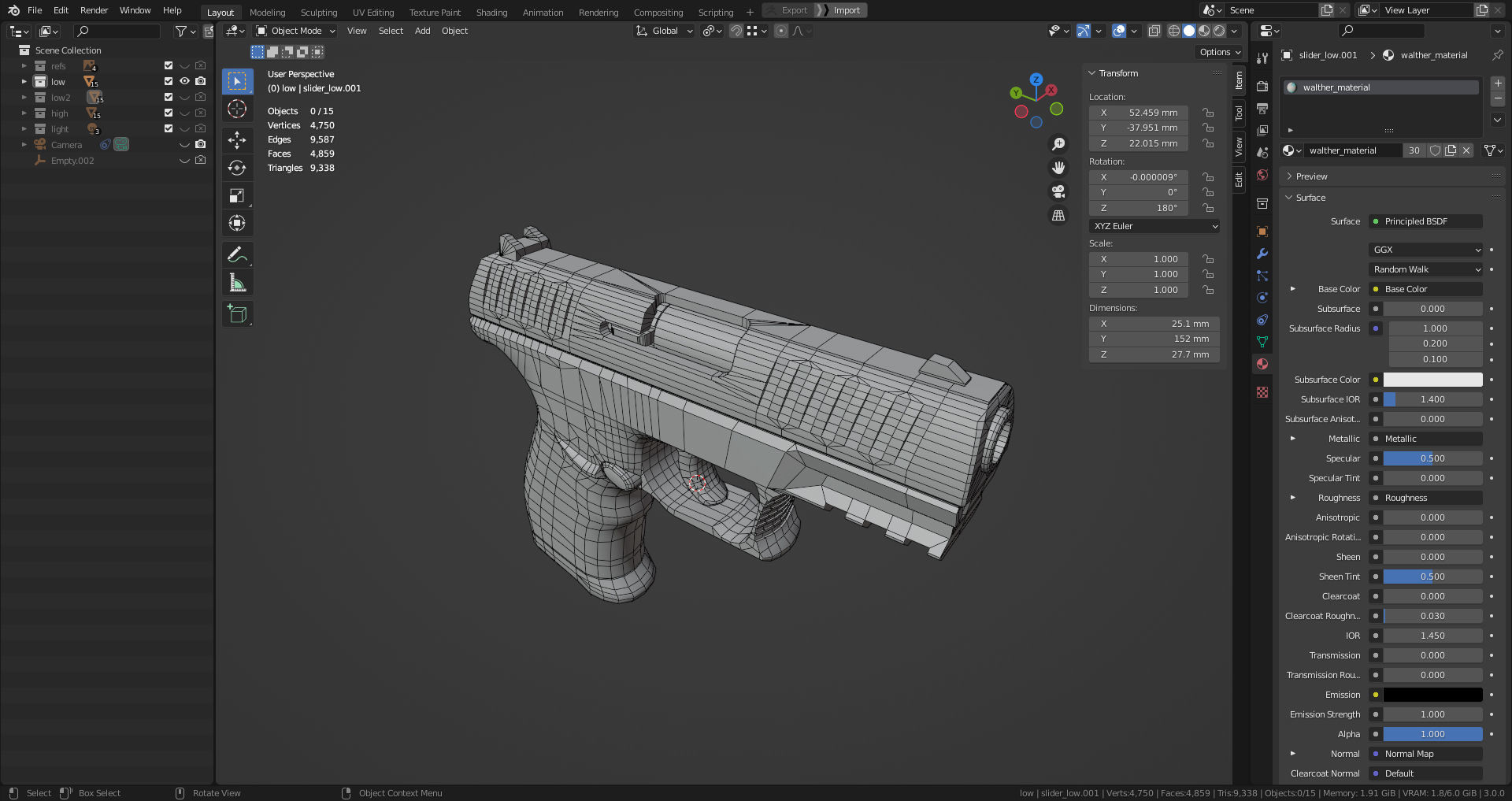
Task: Choose the Rotate tool
Action: pyautogui.click(x=237, y=168)
